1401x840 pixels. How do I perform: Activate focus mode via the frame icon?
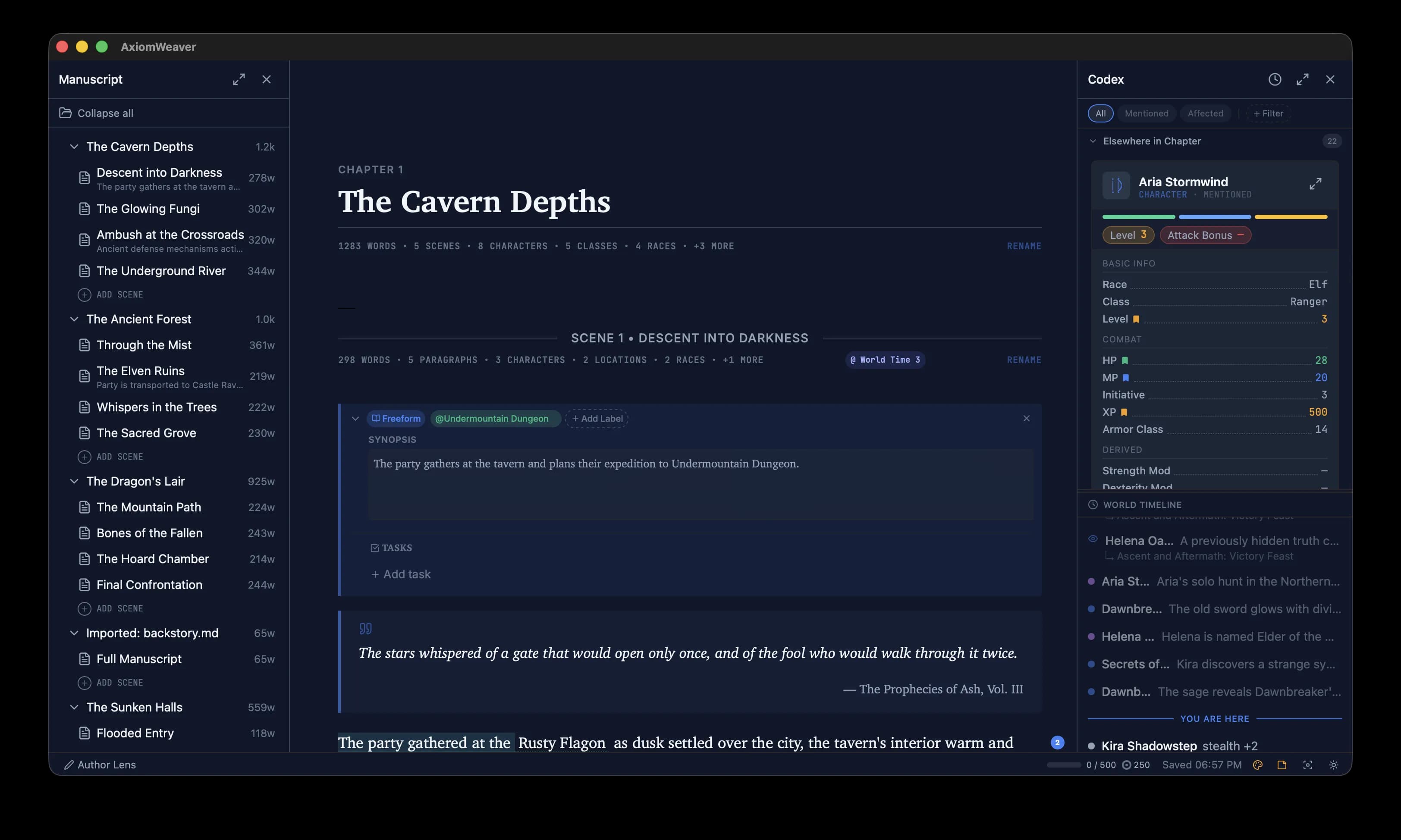pyautogui.click(x=1307, y=765)
